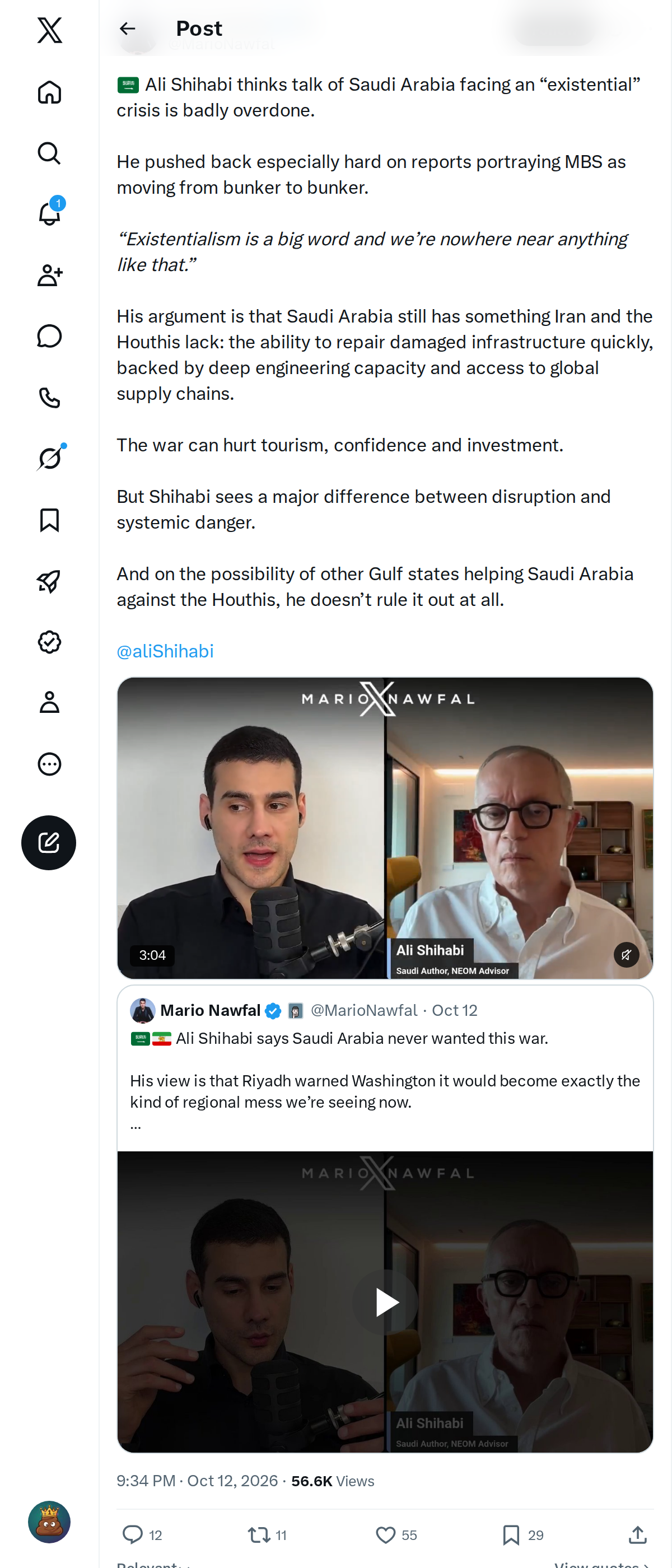672x1568 pixels.
Task: Open the Follow people icon
Action: point(49,275)
